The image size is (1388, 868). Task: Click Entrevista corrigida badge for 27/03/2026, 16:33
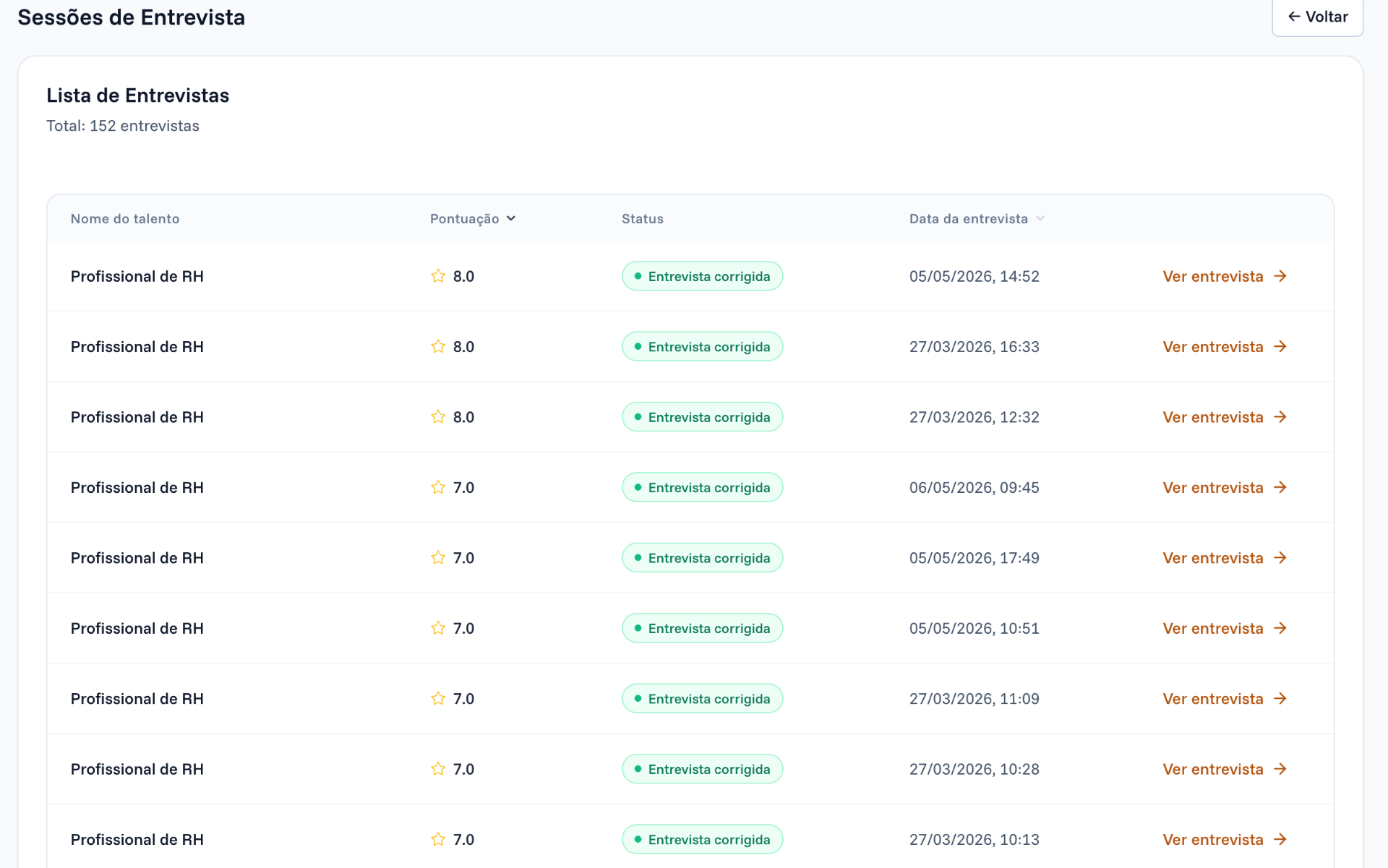pos(702,347)
